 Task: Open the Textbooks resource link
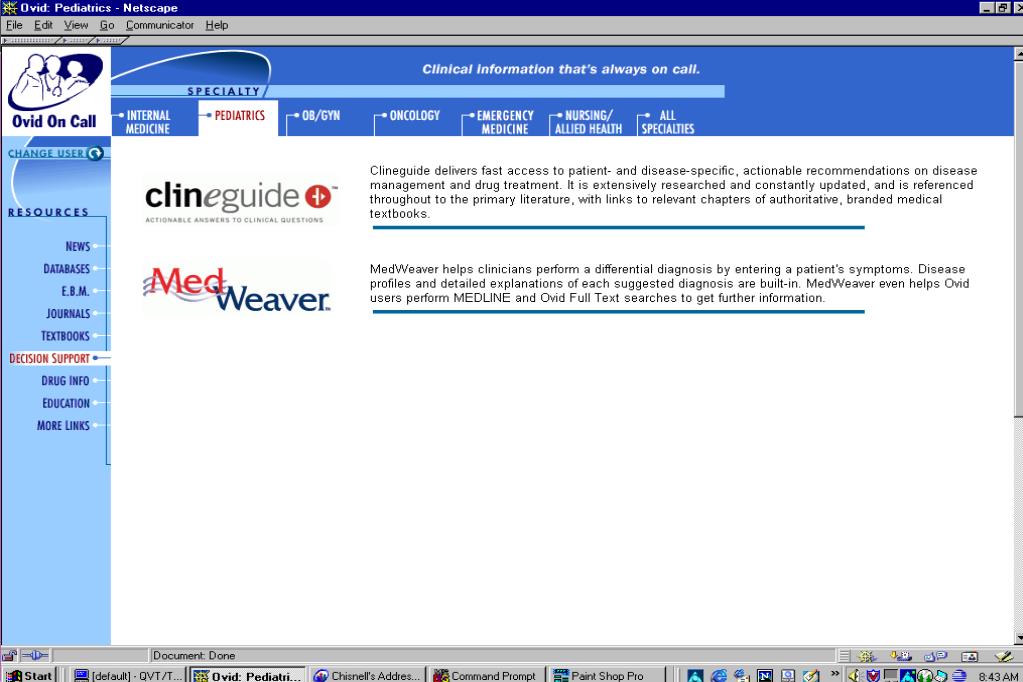65,336
